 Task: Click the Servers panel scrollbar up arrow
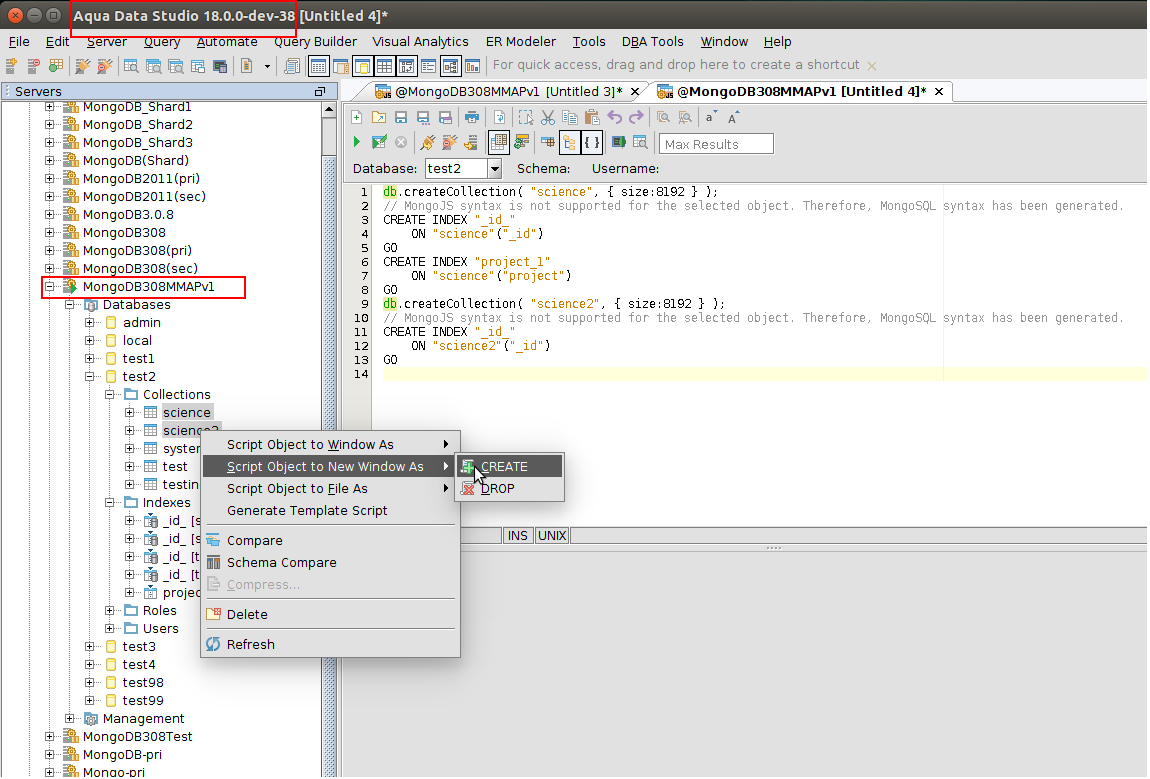coord(329,110)
